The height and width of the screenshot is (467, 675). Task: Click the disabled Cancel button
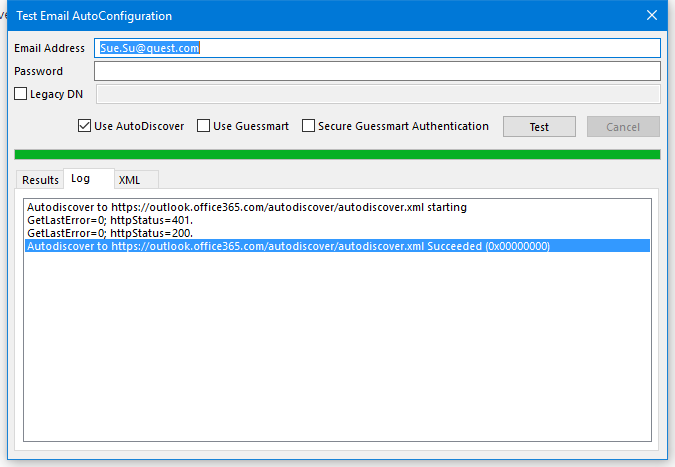(x=622, y=127)
